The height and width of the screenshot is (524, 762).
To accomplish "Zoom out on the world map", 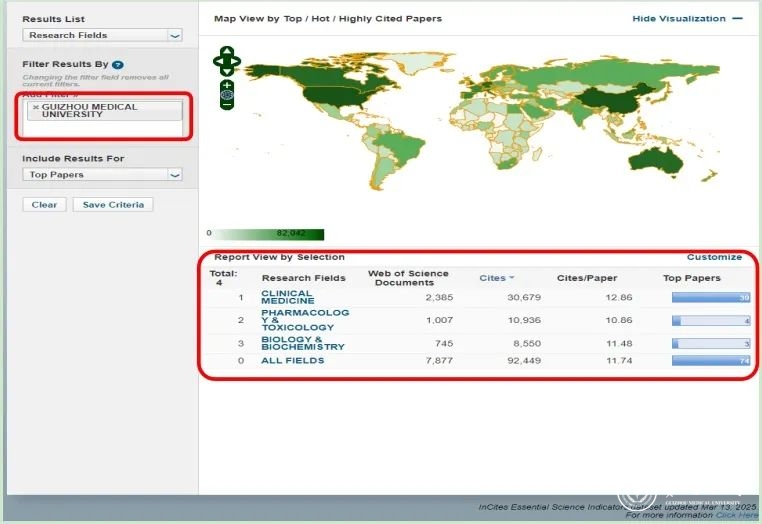I will [x=226, y=104].
